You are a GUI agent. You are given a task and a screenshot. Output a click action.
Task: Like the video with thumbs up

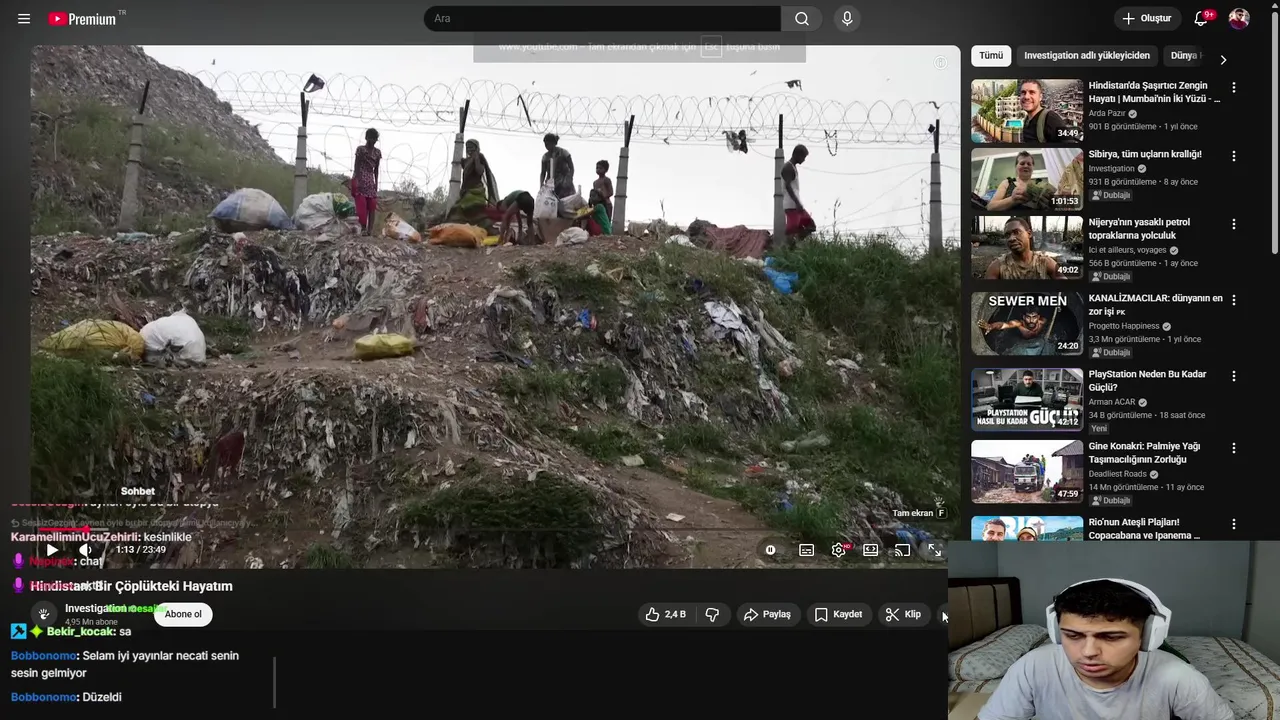click(666, 614)
